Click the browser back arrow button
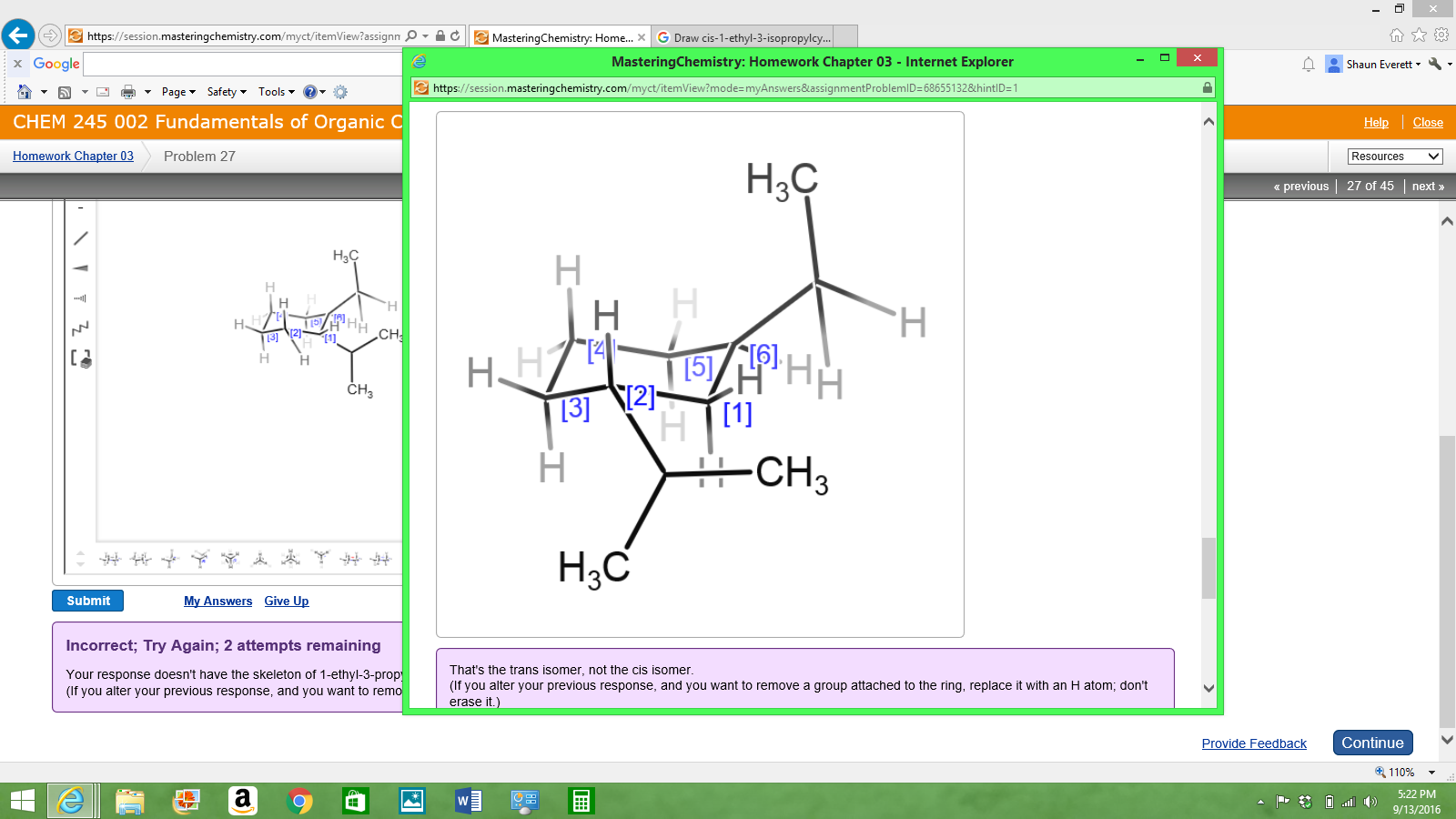The height and width of the screenshot is (819, 1456). click(x=18, y=35)
